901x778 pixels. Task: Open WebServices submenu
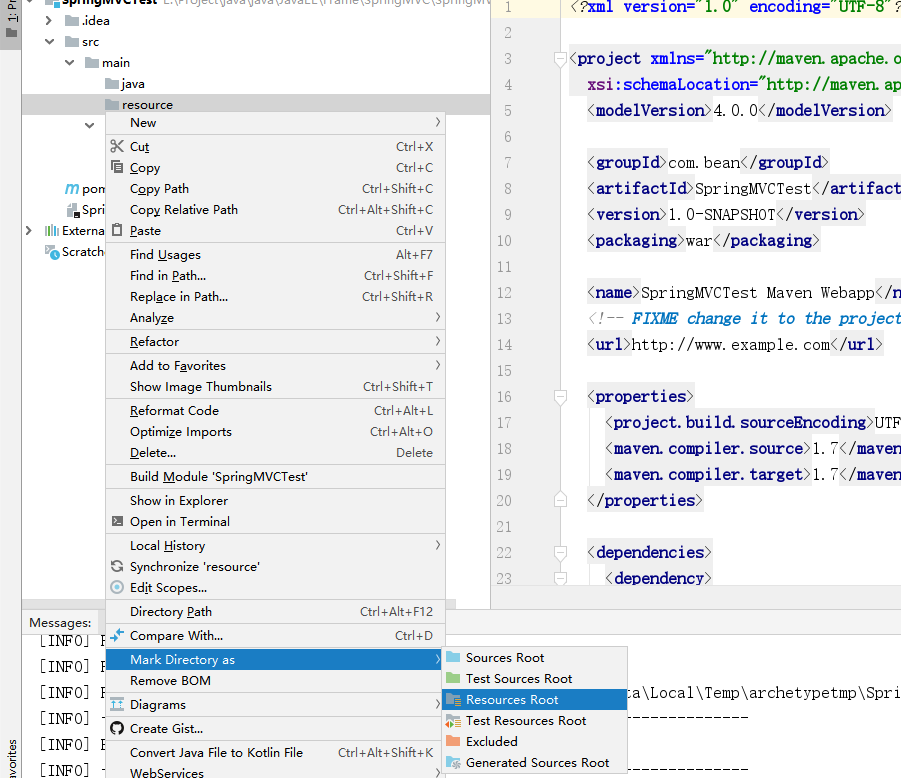275,772
